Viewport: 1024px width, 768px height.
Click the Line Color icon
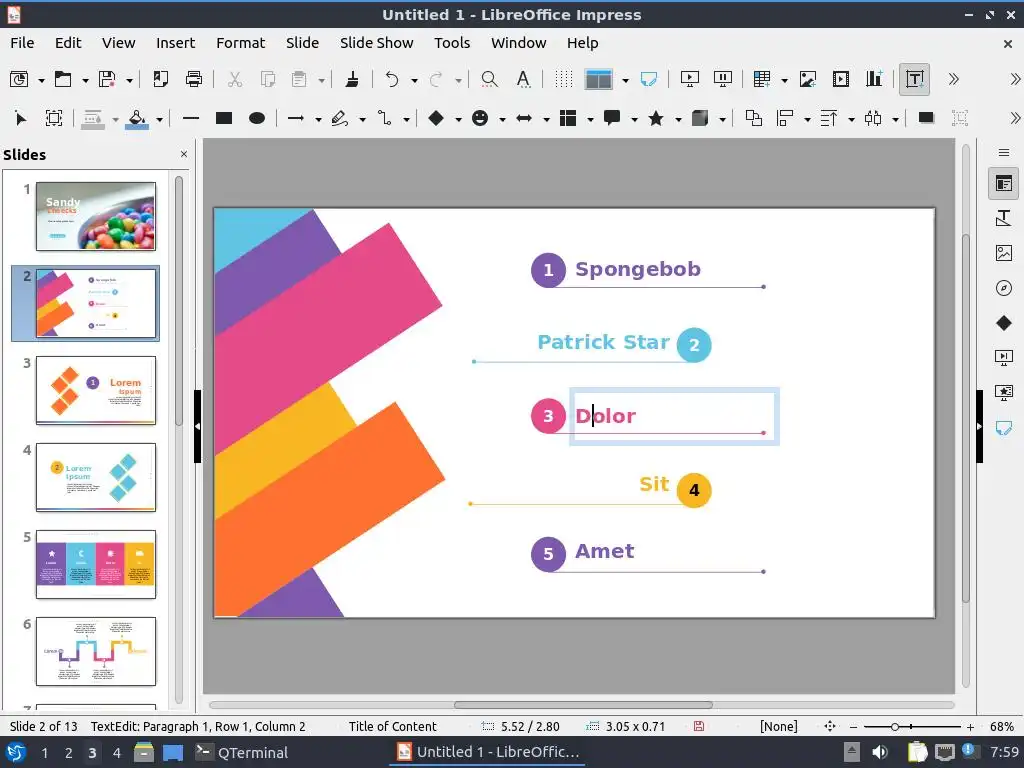[x=92, y=119]
